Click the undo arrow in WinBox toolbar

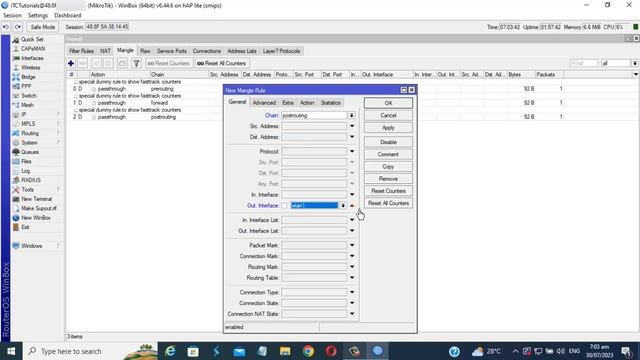coord(6,27)
